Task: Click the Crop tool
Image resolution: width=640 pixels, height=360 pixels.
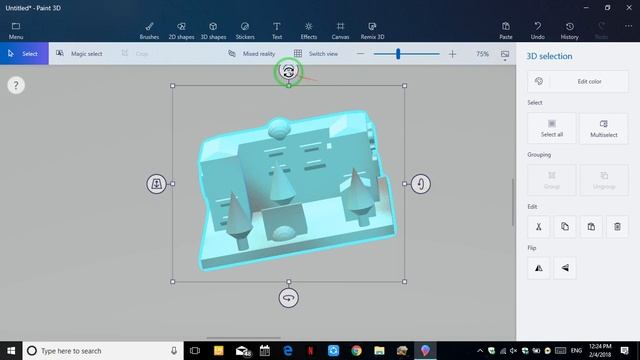Action: [135, 53]
